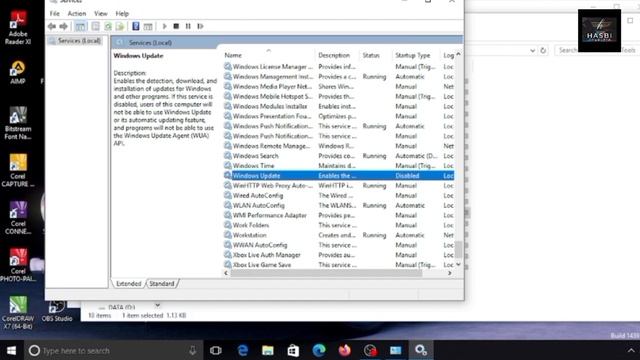Select WMI Performance Adapter service
Screen dimensions: 640x360
[x=339, y=216]
